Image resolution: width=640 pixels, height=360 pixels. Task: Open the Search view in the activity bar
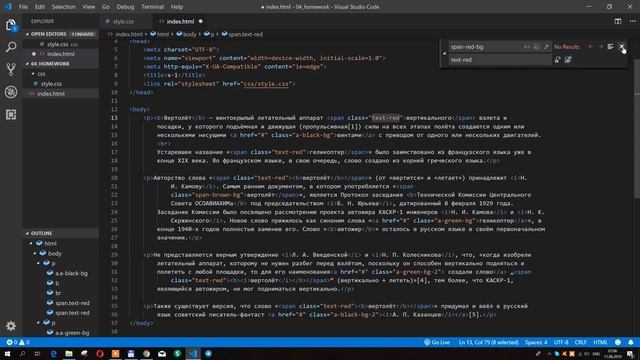click(11, 47)
